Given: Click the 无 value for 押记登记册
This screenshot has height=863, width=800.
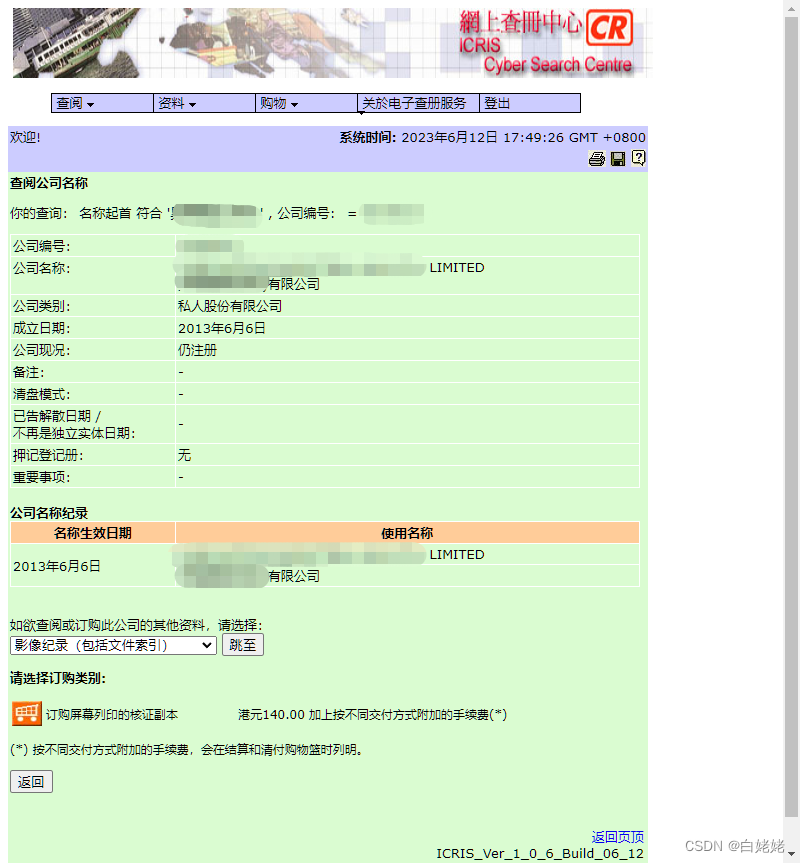Looking at the screenshot, I should point(184,455).
